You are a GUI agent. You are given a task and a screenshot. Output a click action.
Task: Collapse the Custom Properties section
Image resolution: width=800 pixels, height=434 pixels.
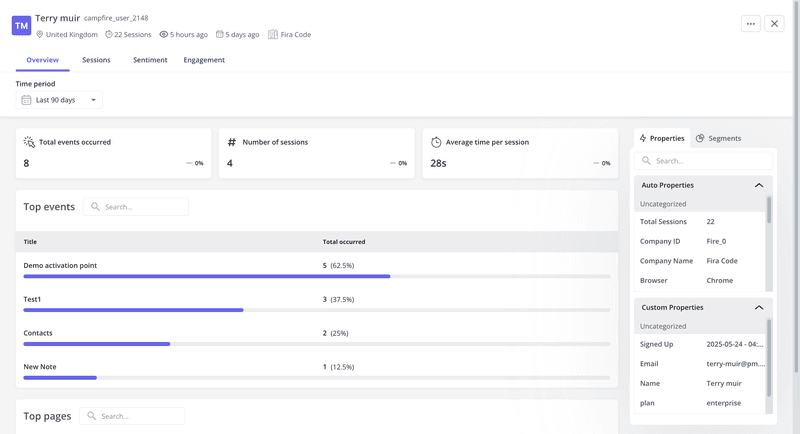point(759,307)
